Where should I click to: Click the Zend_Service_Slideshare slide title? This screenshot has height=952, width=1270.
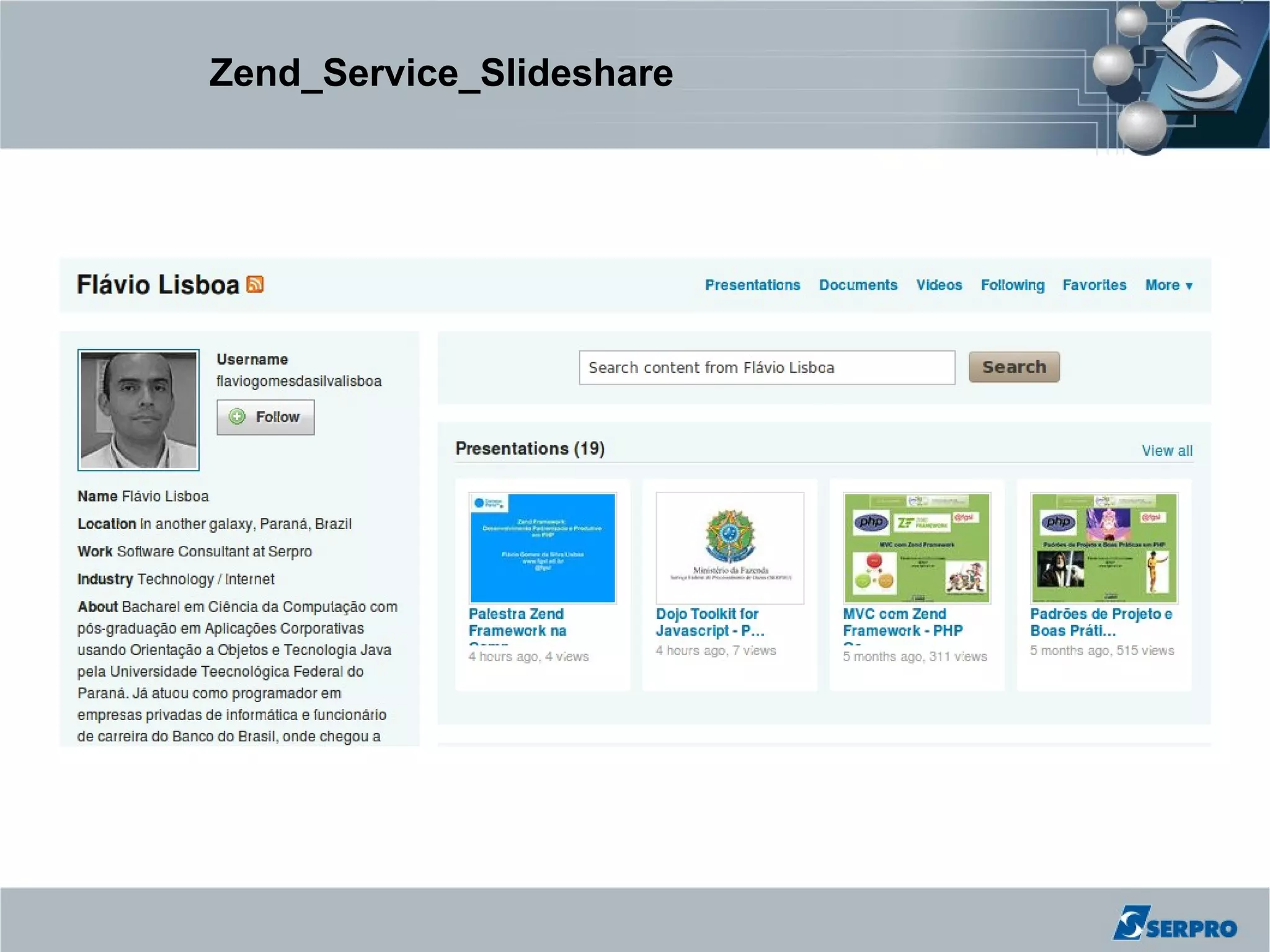pos(441,74)
